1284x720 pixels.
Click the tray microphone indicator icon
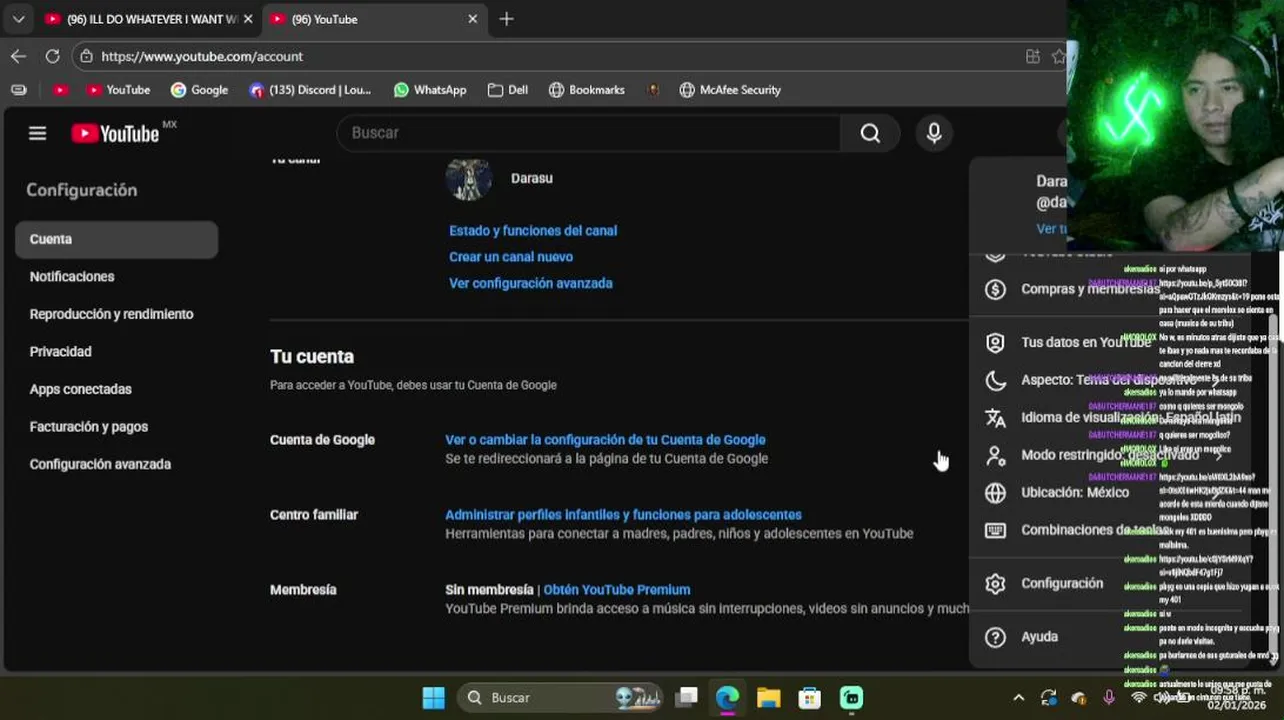pos(1109,698)
